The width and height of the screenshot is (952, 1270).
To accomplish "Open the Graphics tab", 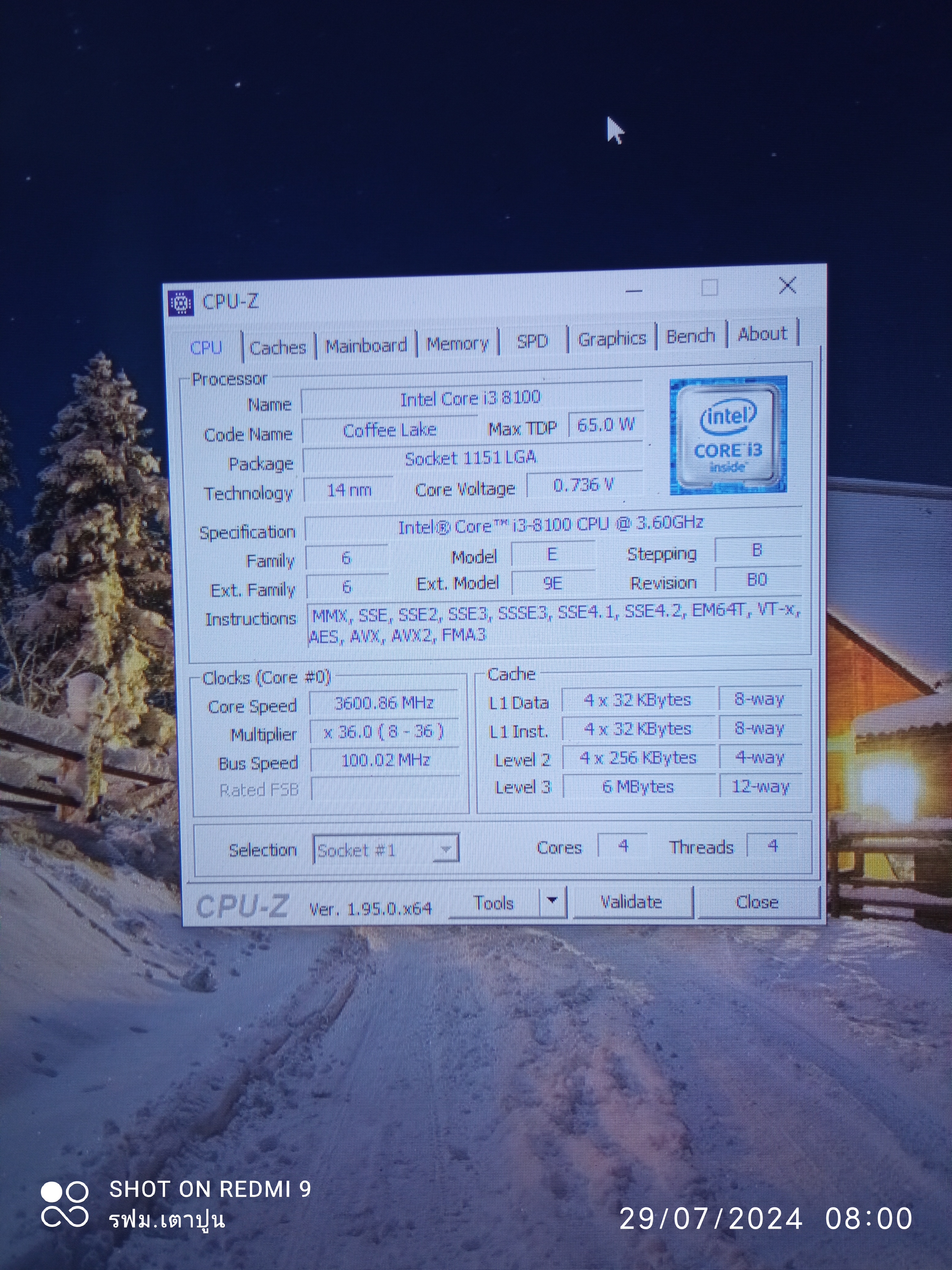I will [612, 339].
